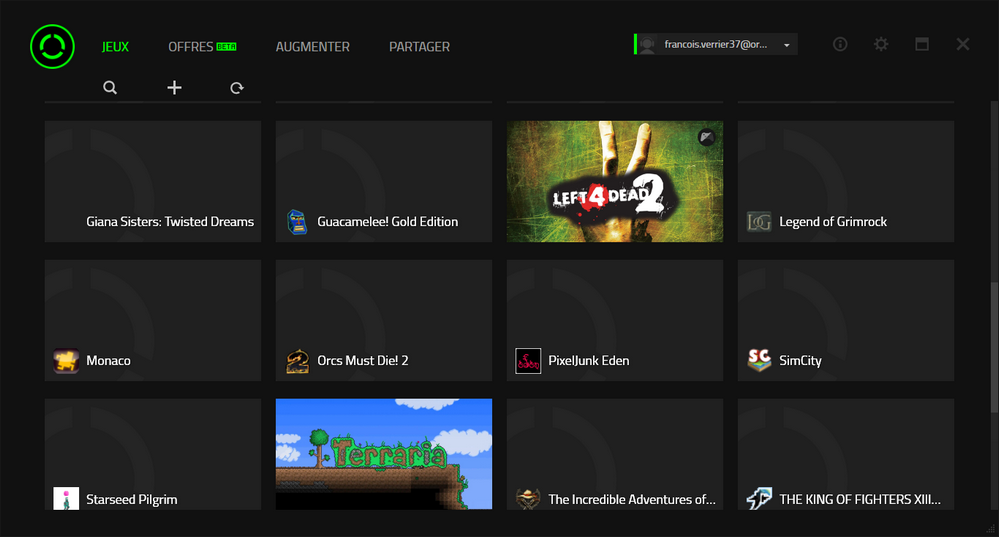
Task: Open the PARTAGER tab
Action: coord(419,47)
